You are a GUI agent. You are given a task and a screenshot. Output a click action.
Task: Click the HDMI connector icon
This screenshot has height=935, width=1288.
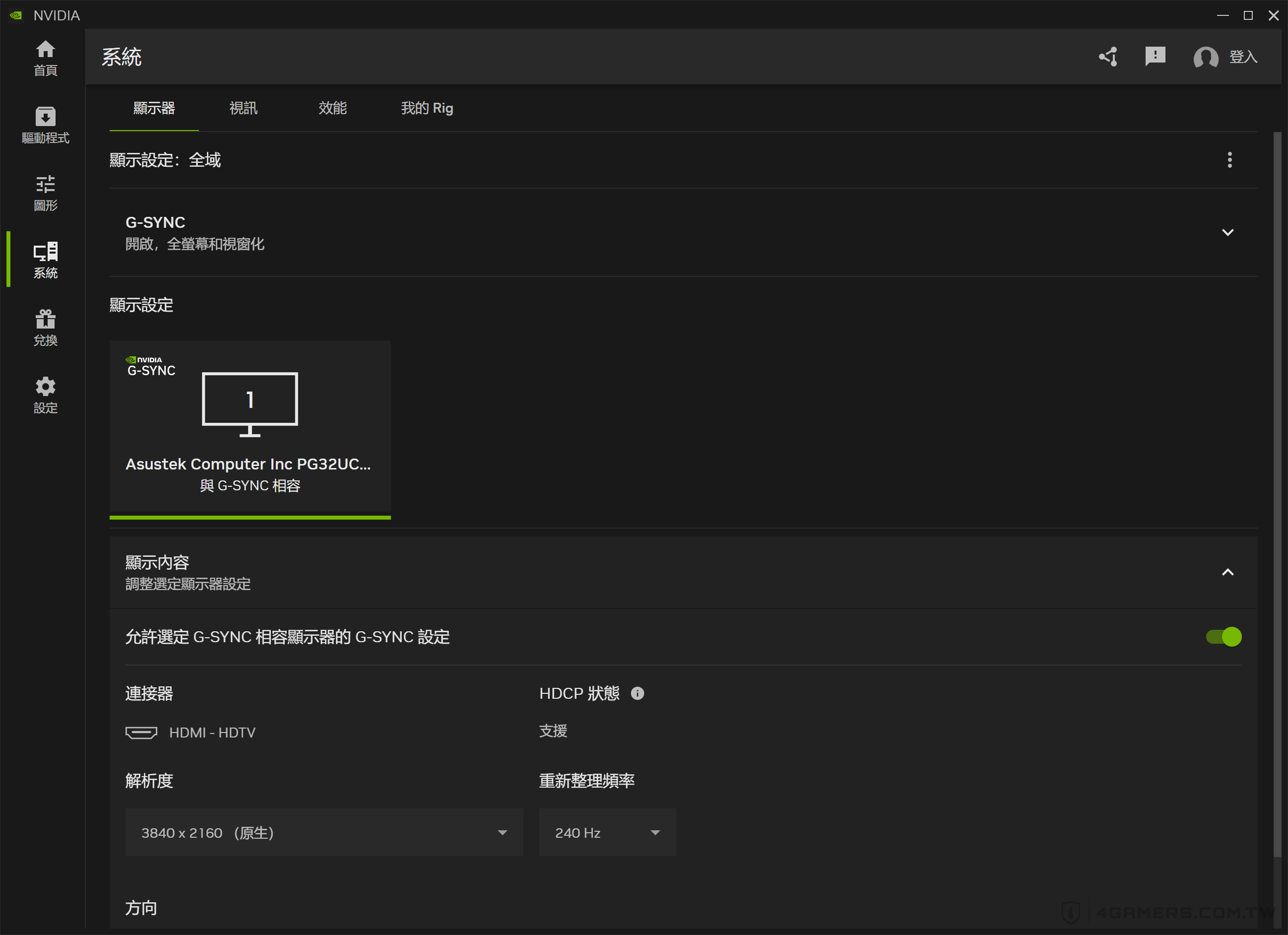click(x=141, y=732)
